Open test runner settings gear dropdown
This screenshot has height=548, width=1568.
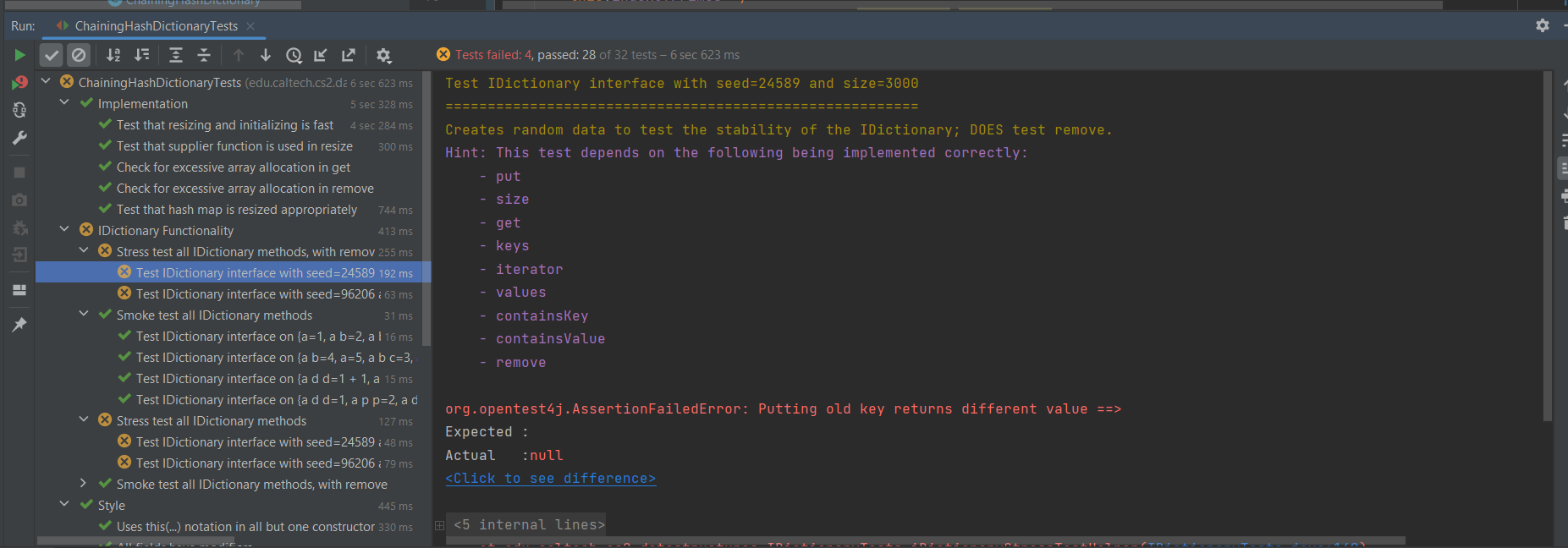(383, 56)
